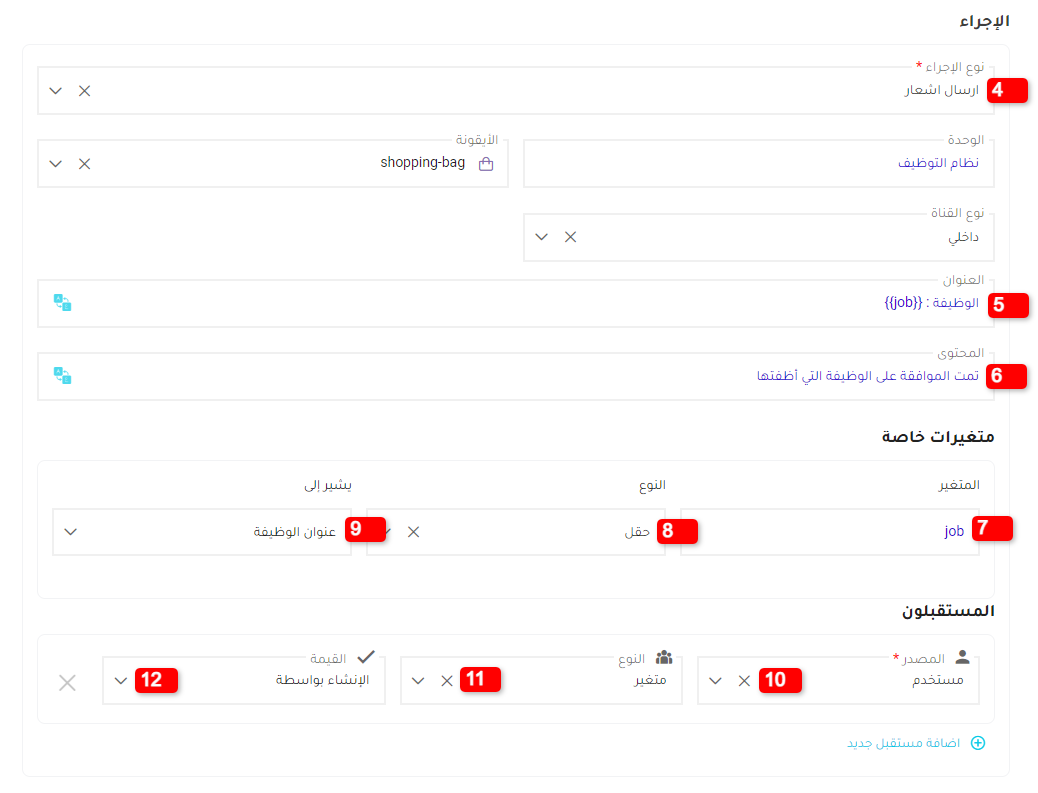Click the translation icon in the العنوان field

(63, 302)
